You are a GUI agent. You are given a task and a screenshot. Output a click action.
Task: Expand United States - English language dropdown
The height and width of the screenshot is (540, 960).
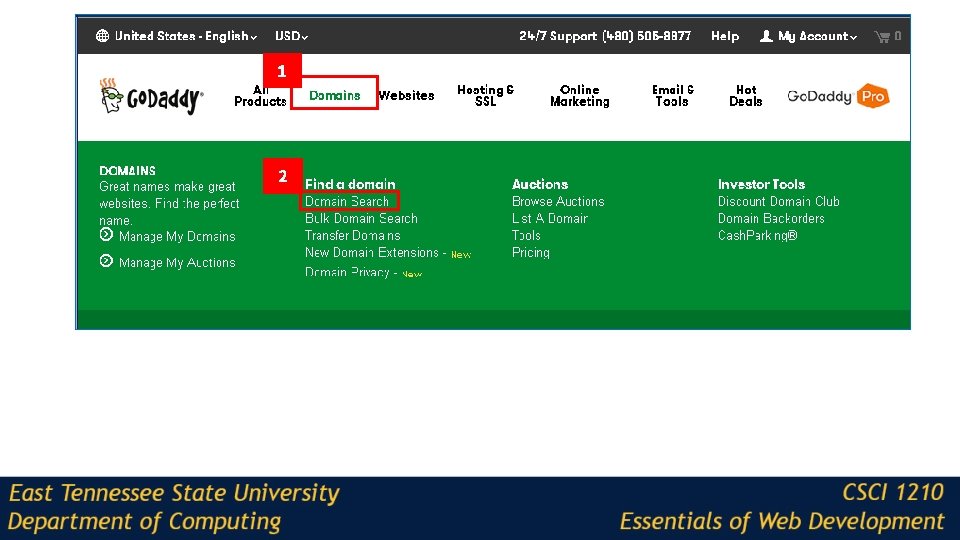(x=186, y=36)
